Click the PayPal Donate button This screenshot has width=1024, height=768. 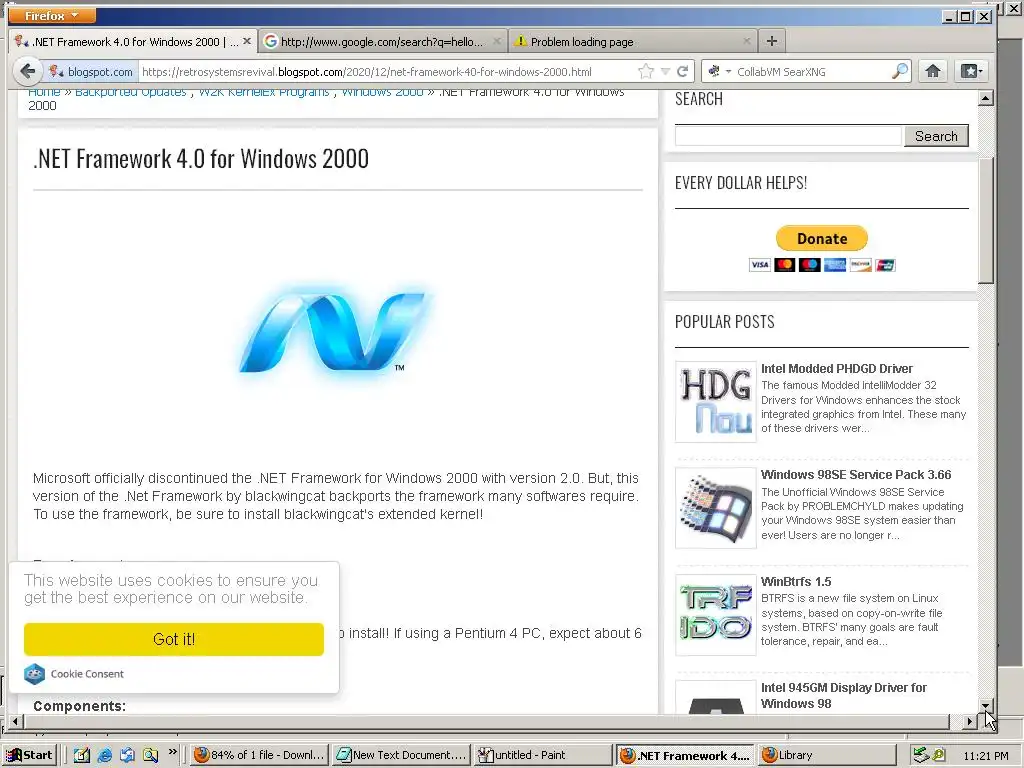click(822, 238)
